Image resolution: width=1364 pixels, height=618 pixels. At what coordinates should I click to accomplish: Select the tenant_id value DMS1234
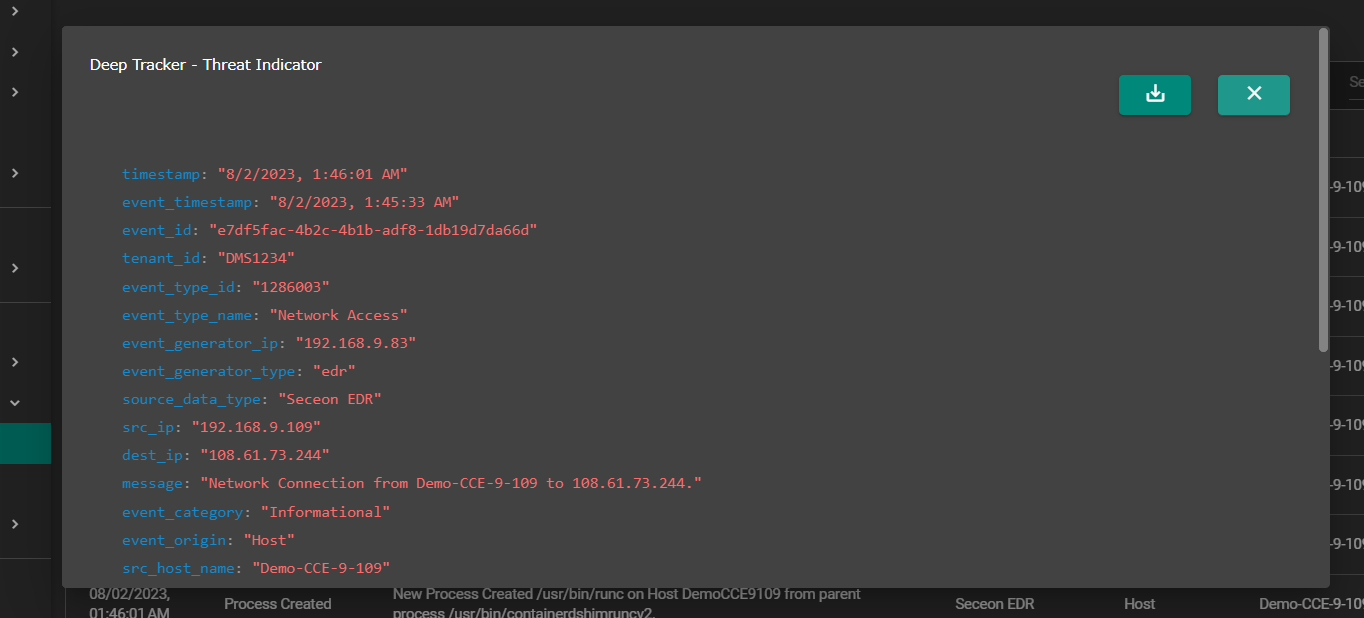[x=255, y=258]
